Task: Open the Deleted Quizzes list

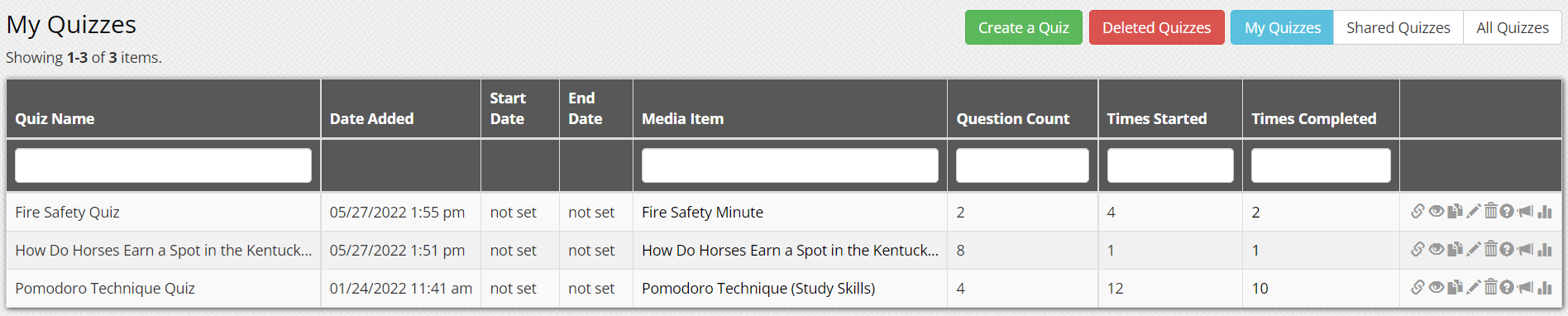Action: pyautogui.click(x=1156, y=27)
